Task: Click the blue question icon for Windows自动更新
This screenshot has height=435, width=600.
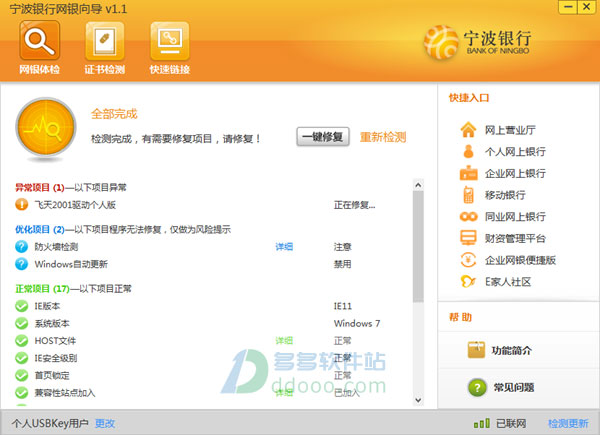Action: tap(21, 264)
